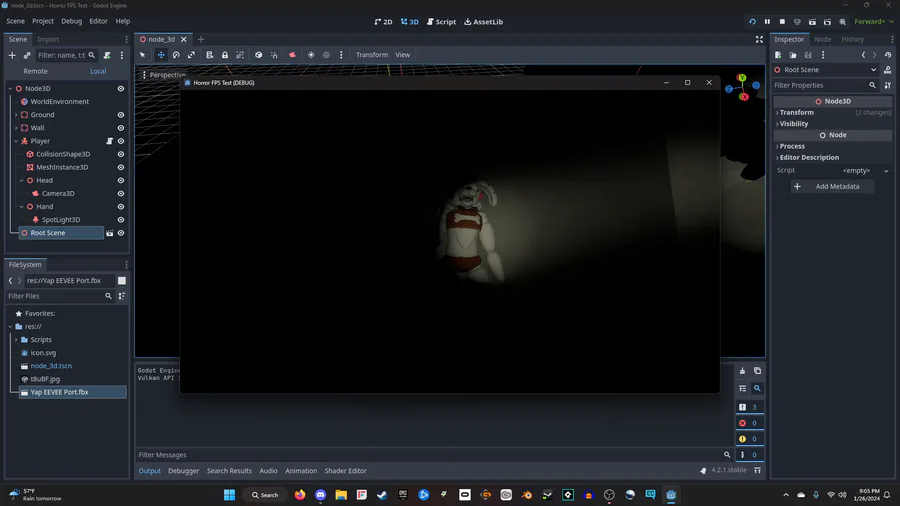This screenshot has height=506, width=900.
Task: Activate the Rotate Mode tool
Action: point(176,55)
